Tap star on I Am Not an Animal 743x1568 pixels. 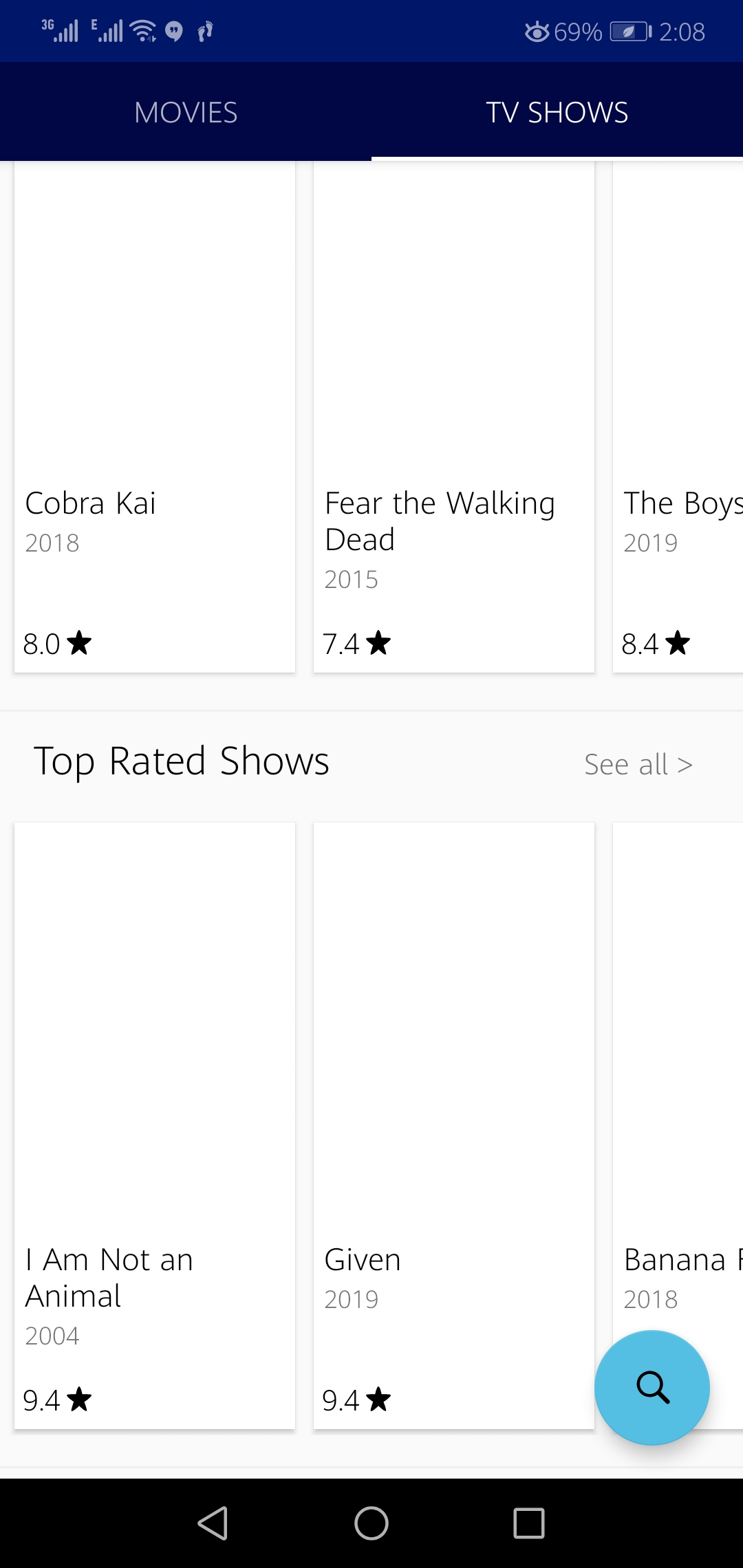click(x=80, y=1400)
